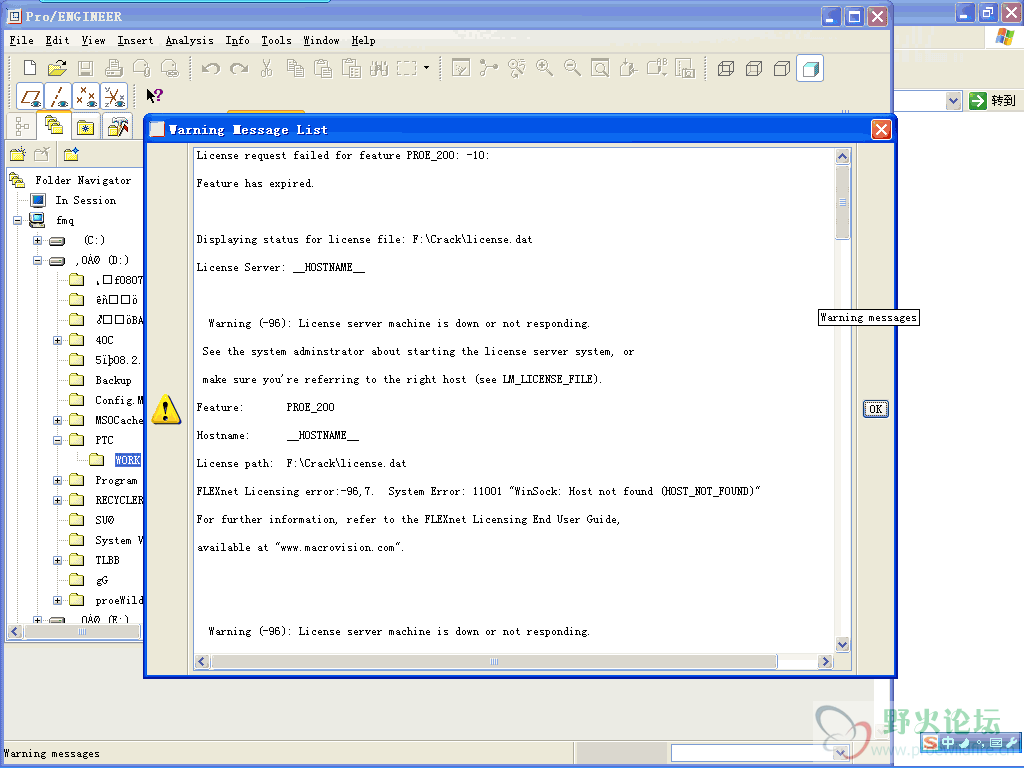Click the Zoom In magnifier icon
1024x768 pixels.
click(544, 68)
